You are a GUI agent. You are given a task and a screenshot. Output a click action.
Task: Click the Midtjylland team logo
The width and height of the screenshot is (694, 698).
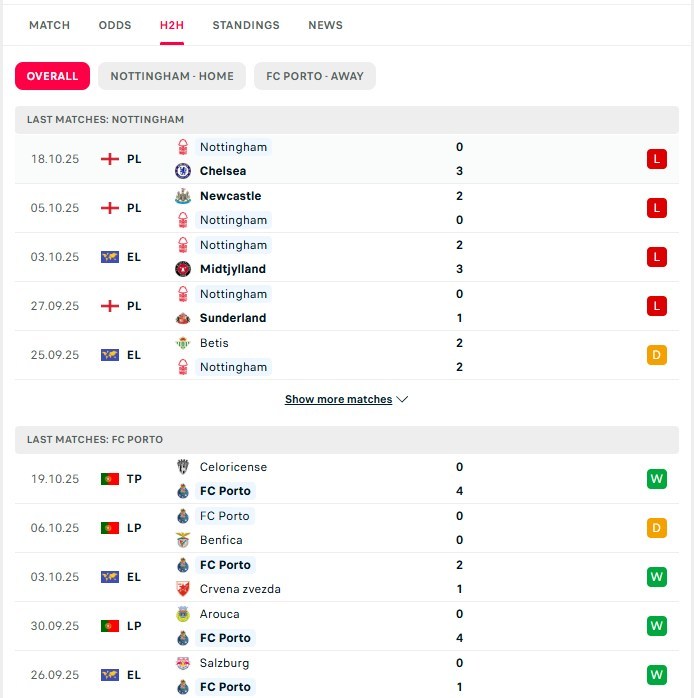tap(183, 269)
